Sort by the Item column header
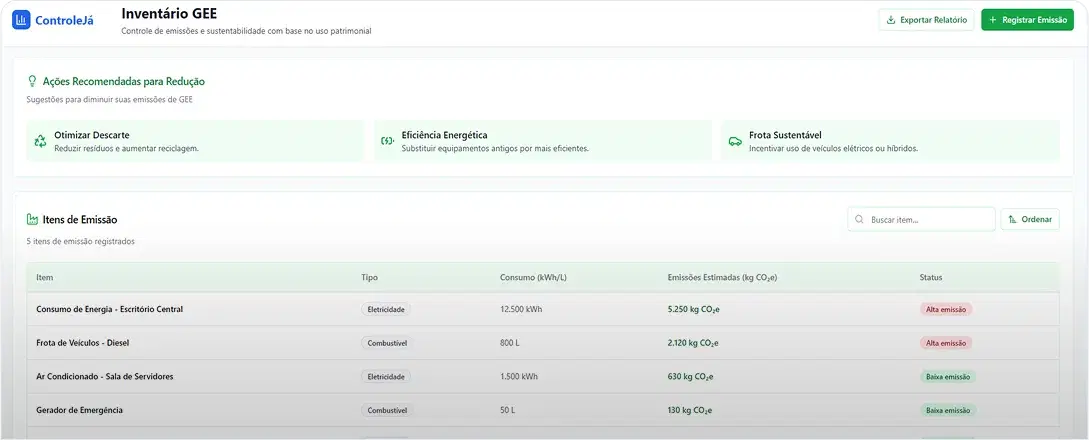The image size is (1089, 440). [45, 277]
